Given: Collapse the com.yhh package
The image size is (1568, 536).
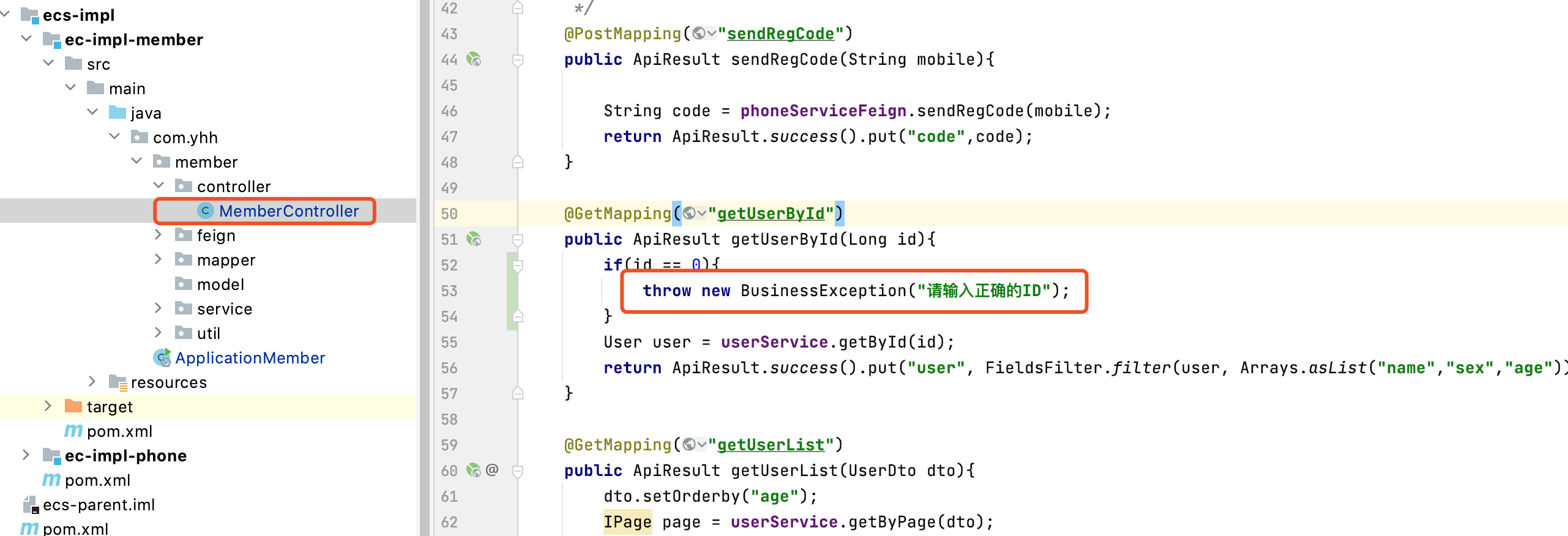Looking at the screenshot, I should [x=114, y=136].
